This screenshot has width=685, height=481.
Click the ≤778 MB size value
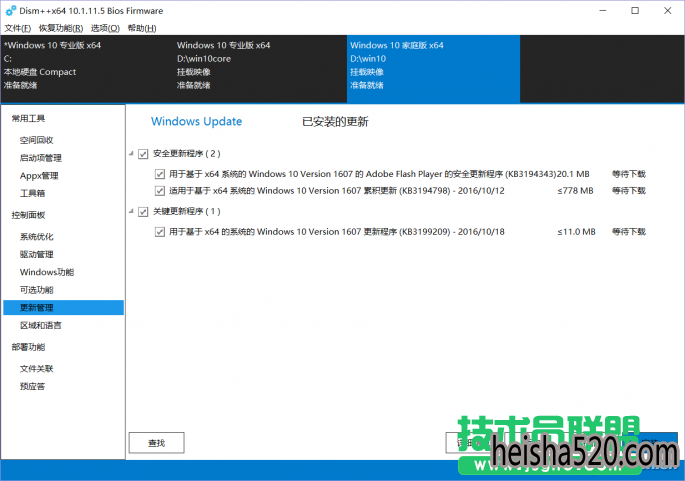(575, 190)
